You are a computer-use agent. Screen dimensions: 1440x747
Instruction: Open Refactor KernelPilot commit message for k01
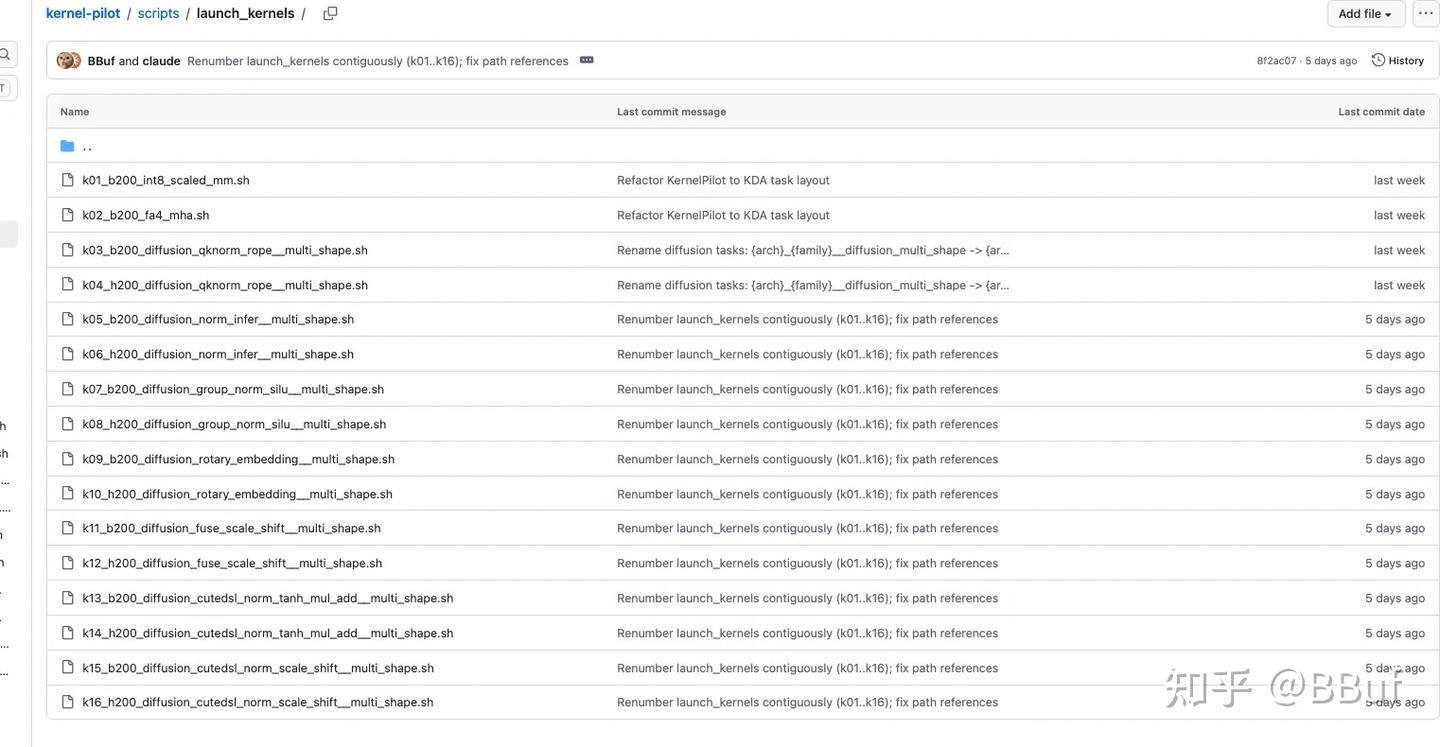coord(723,180)
